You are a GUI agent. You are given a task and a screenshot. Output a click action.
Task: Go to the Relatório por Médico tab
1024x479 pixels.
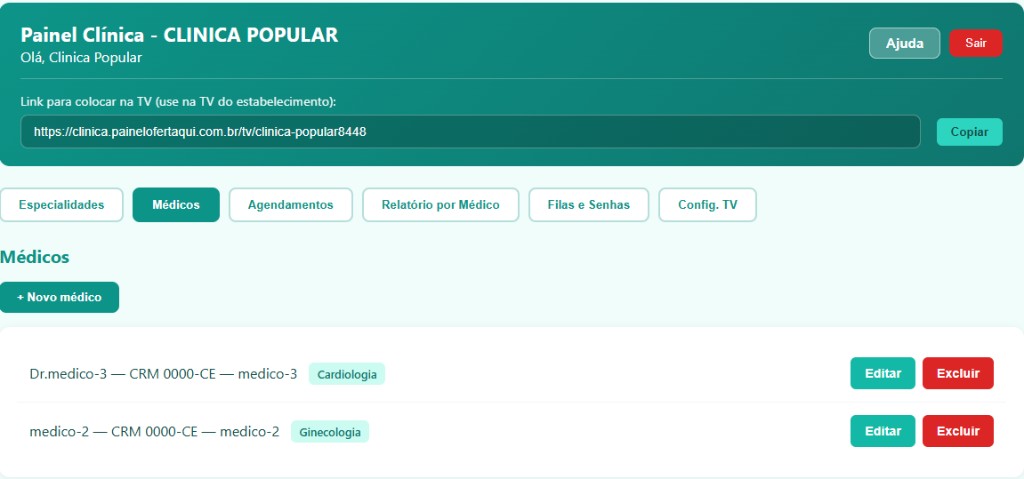click(x=440, y=205)
